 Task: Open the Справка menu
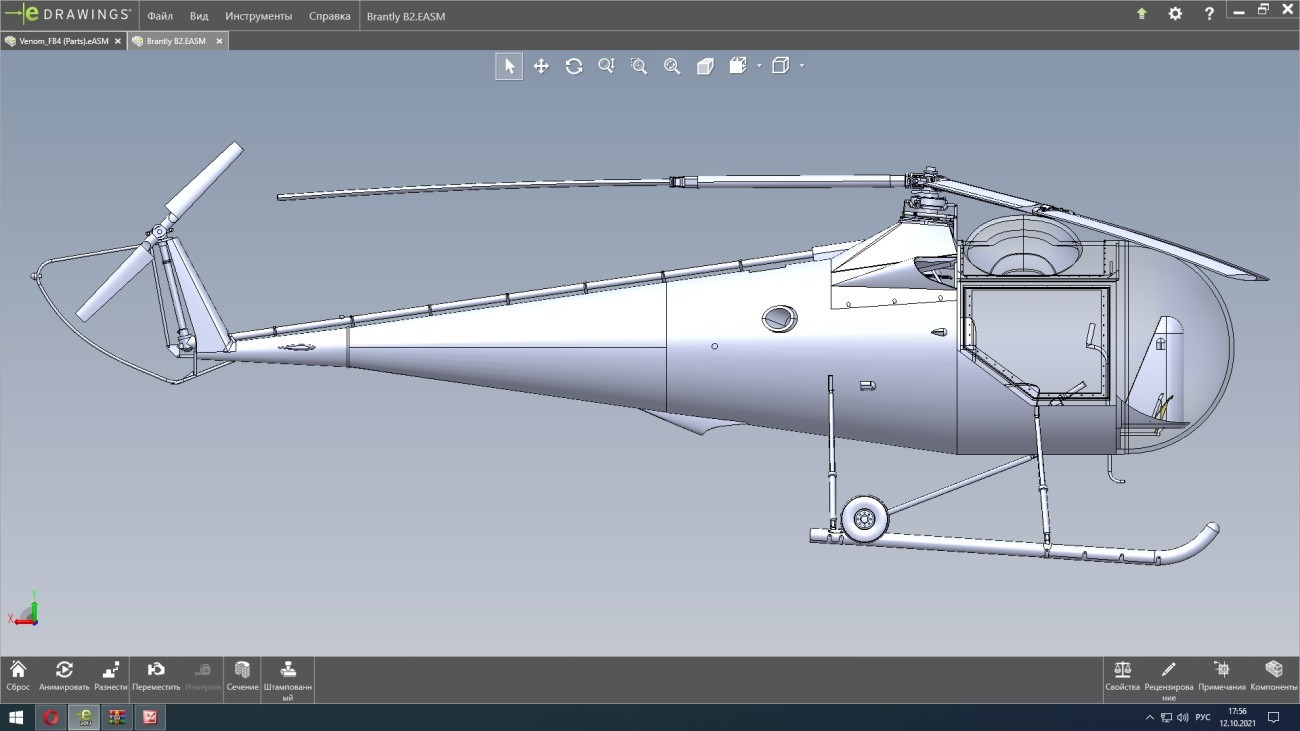pyautogui.click(x=330, y=16)
